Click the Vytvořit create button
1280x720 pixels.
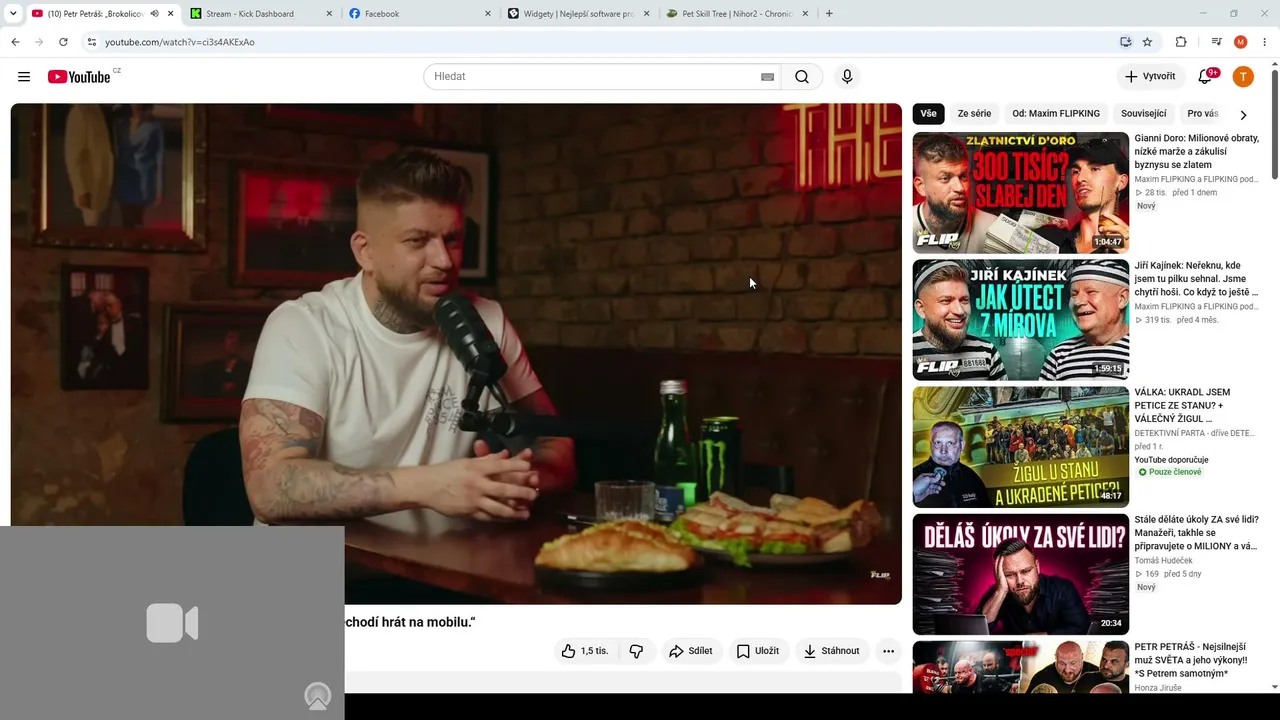click(1150, 77)
